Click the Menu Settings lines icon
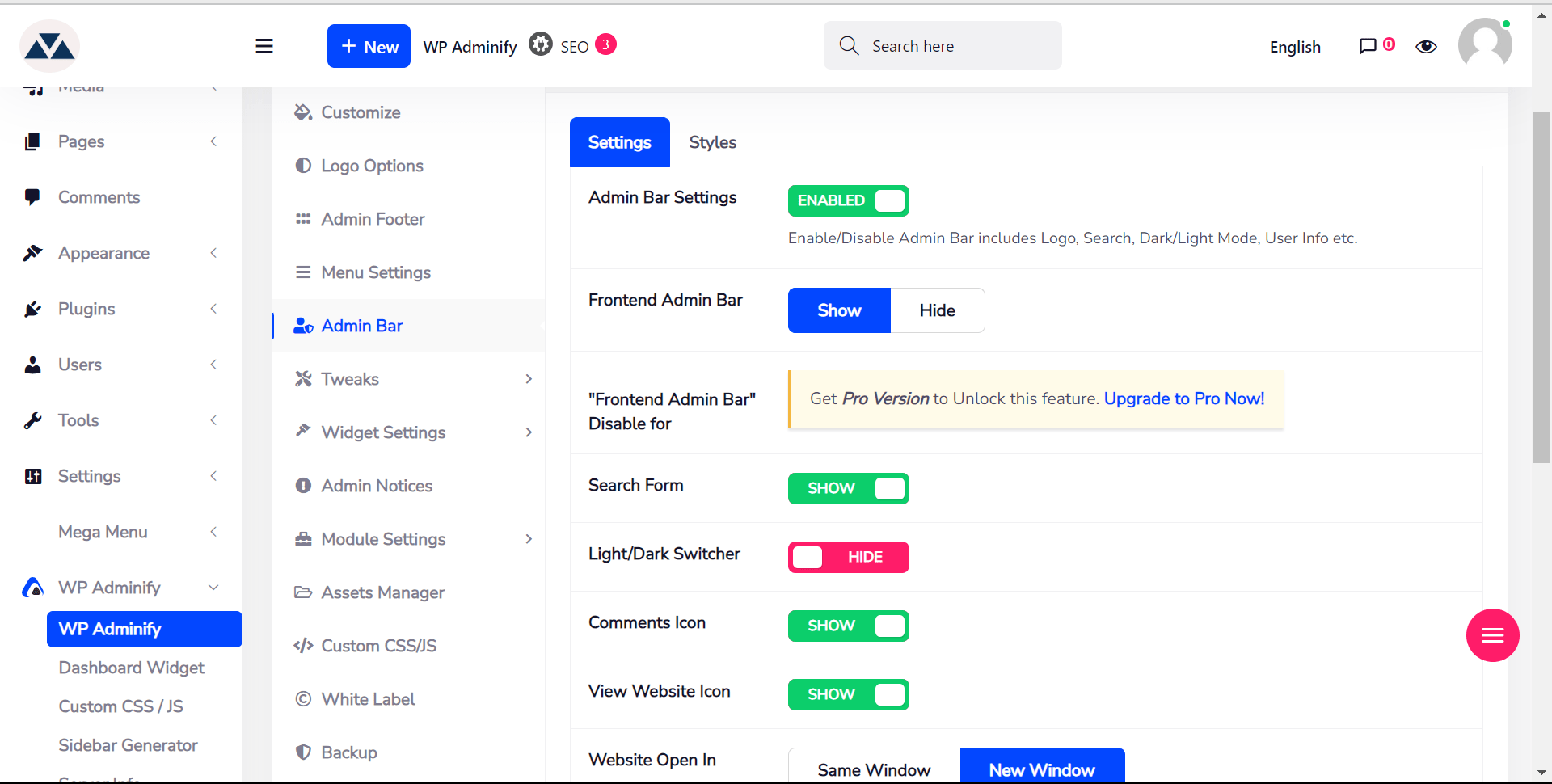 (303, 272)
